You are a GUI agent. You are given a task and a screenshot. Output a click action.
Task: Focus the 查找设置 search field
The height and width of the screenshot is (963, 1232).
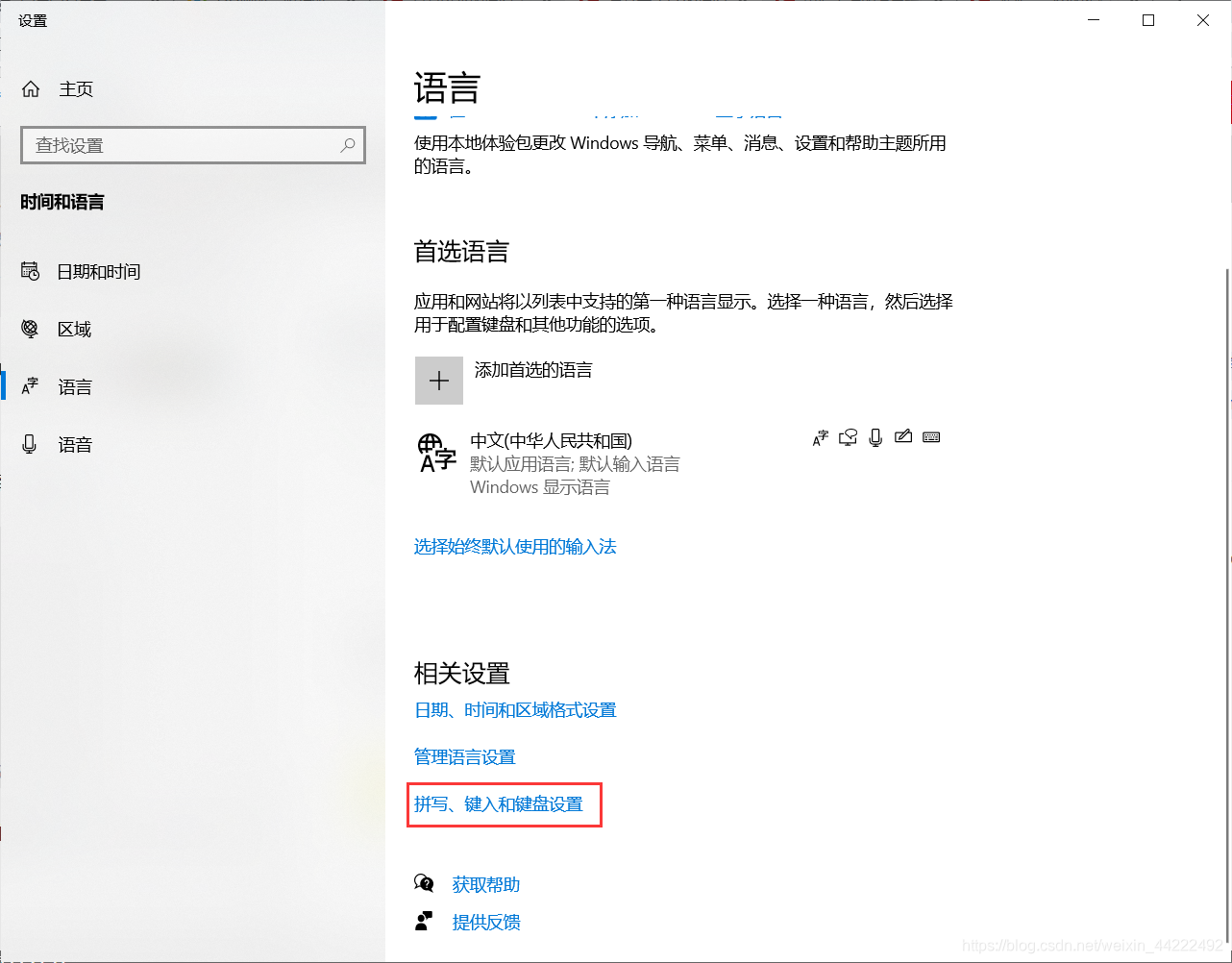point(193,145)
